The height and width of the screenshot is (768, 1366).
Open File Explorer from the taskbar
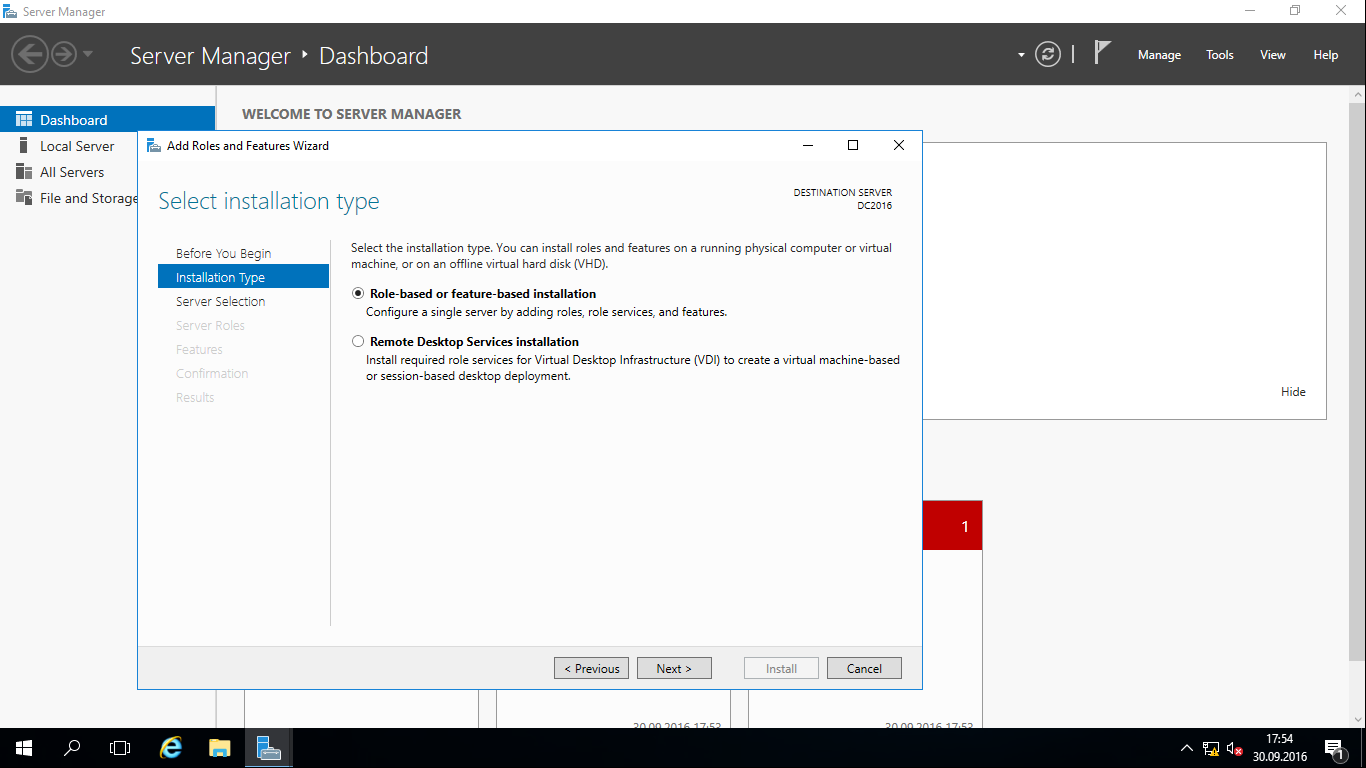220,748
